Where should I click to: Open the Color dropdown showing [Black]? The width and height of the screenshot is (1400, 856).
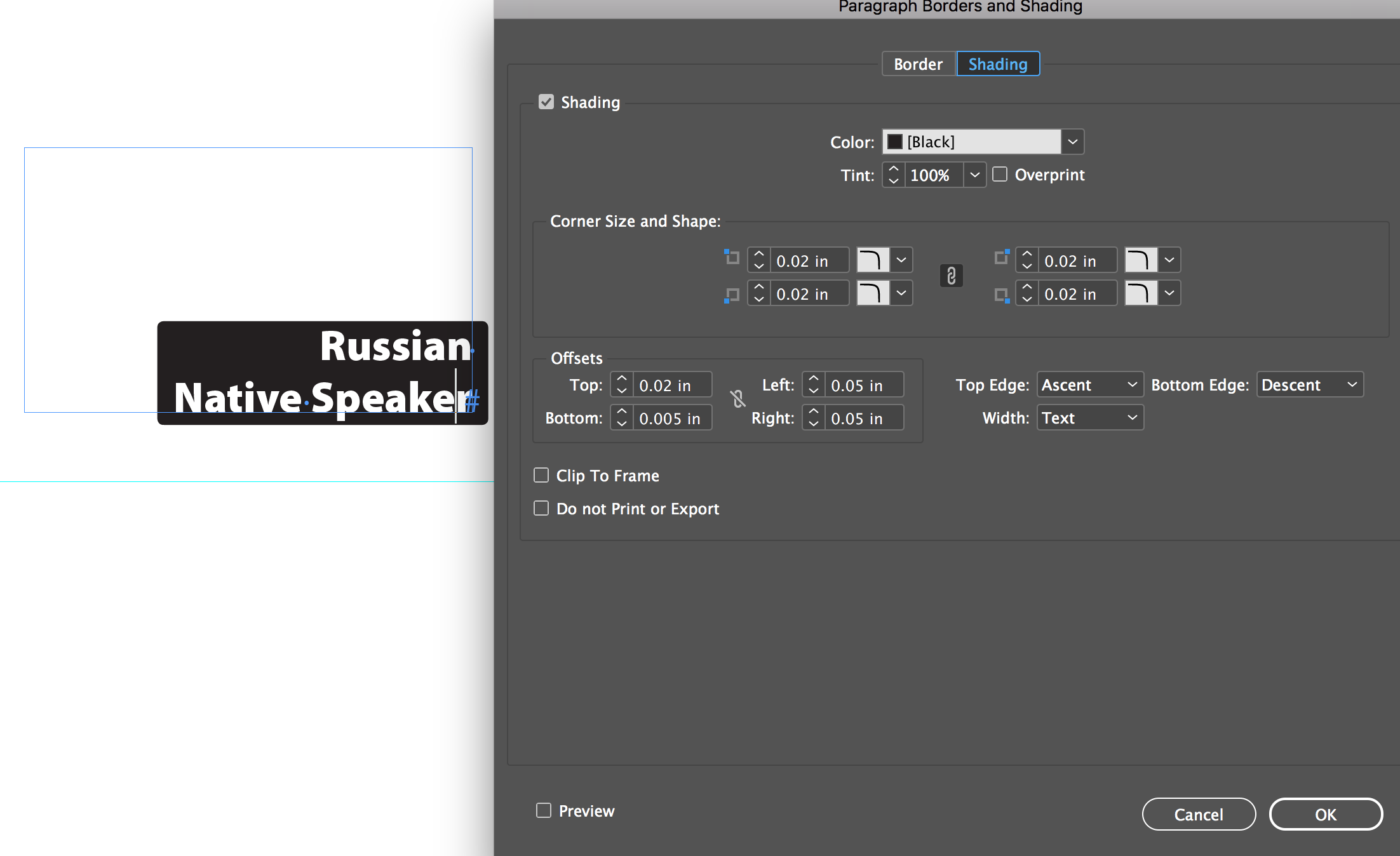click(x=1072, y=142)
